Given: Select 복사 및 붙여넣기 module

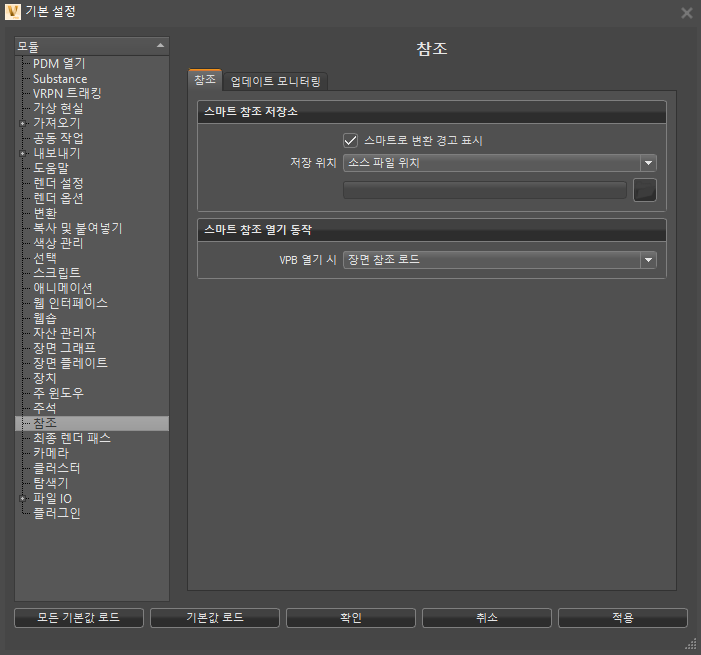Looking at the screenshot, I should tap(77, 228).
